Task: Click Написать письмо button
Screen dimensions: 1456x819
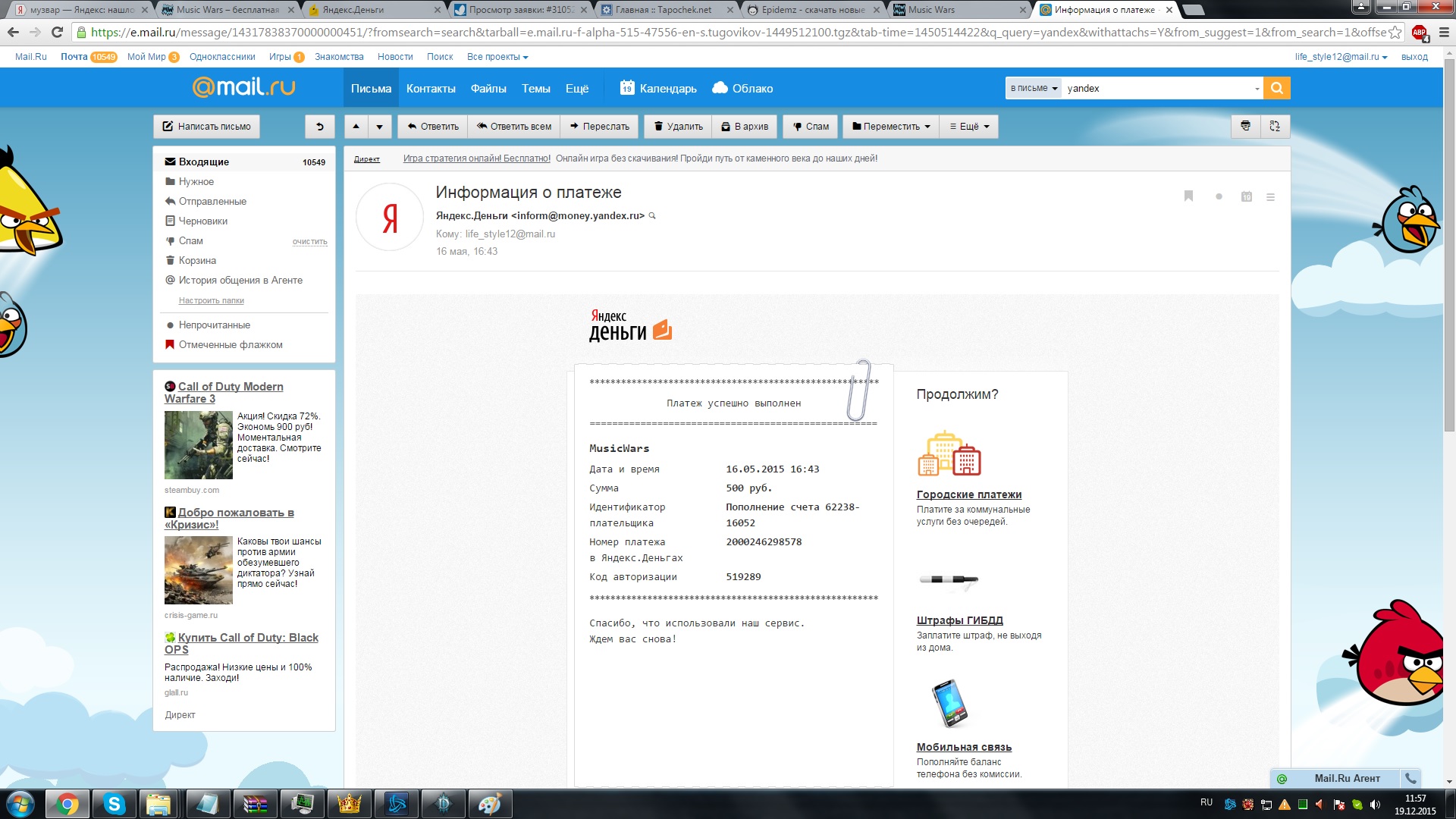Action: click(206, 127)
